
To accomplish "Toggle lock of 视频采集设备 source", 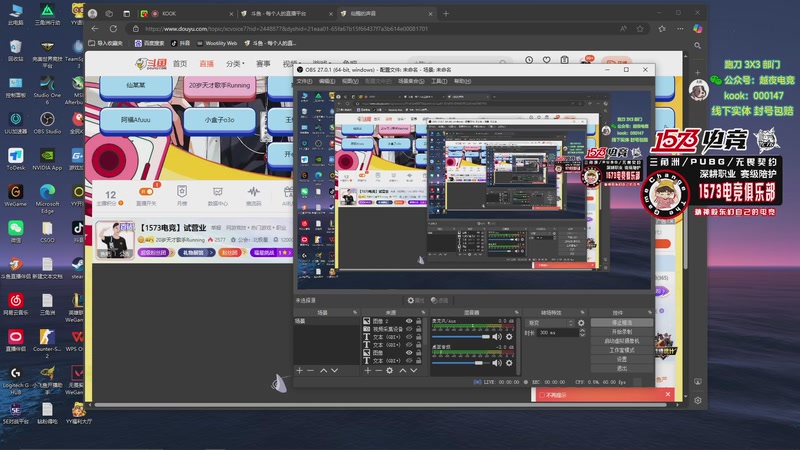I will pyautogui.click(x=418, y=329).
